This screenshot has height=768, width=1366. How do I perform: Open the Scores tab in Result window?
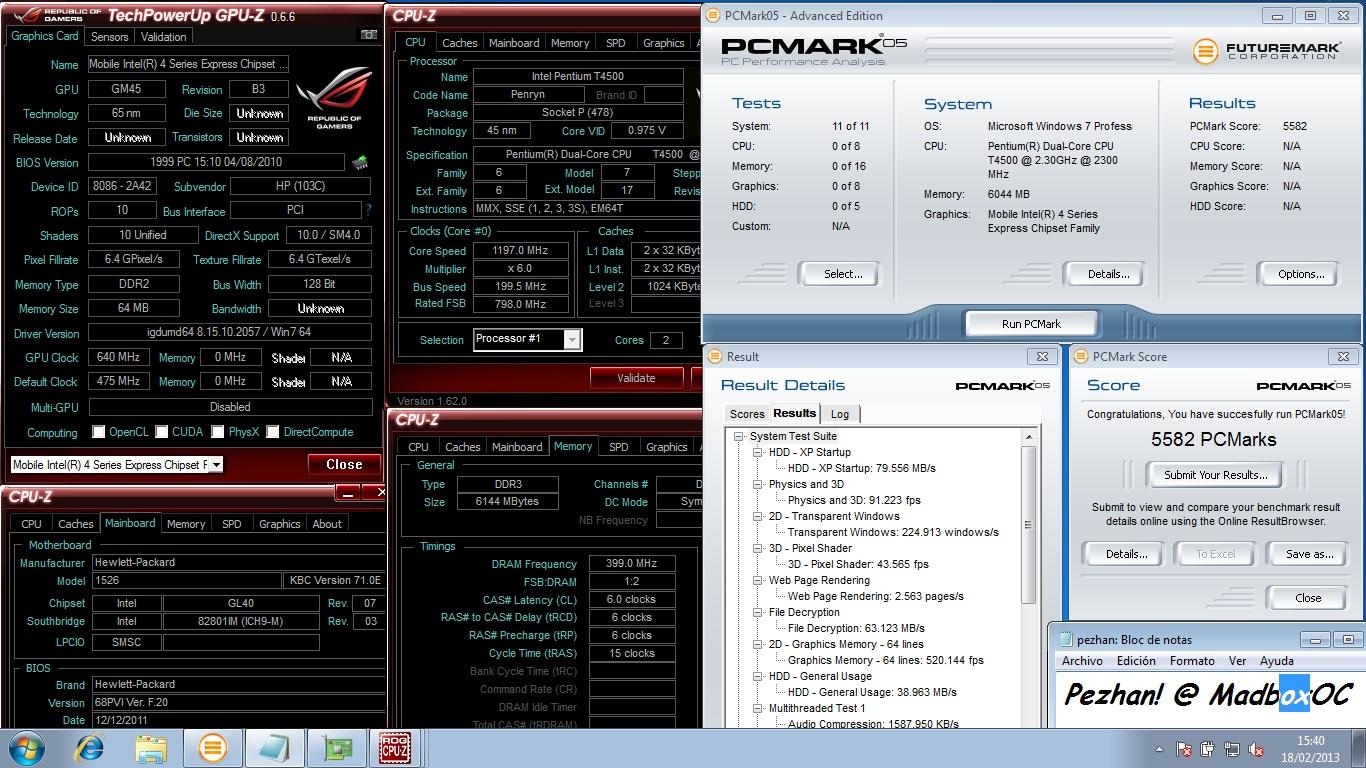[x=747, y=414]
